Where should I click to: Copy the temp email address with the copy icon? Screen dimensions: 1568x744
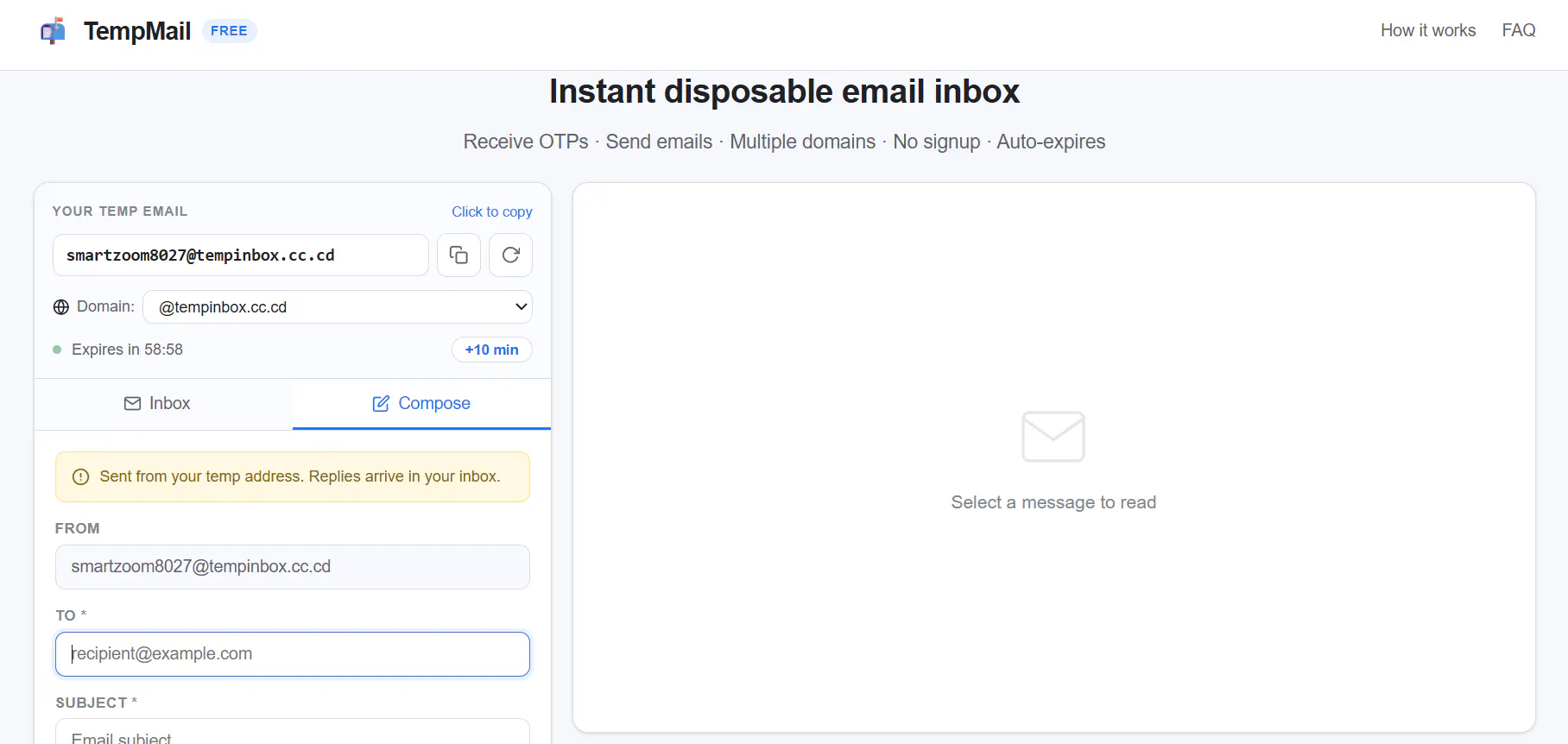[x=458, y=255]
